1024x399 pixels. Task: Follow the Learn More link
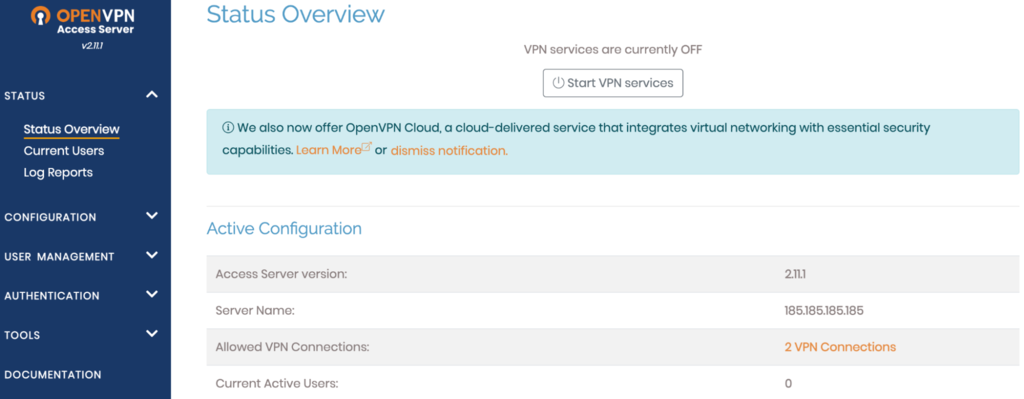[x=328, y=150]
